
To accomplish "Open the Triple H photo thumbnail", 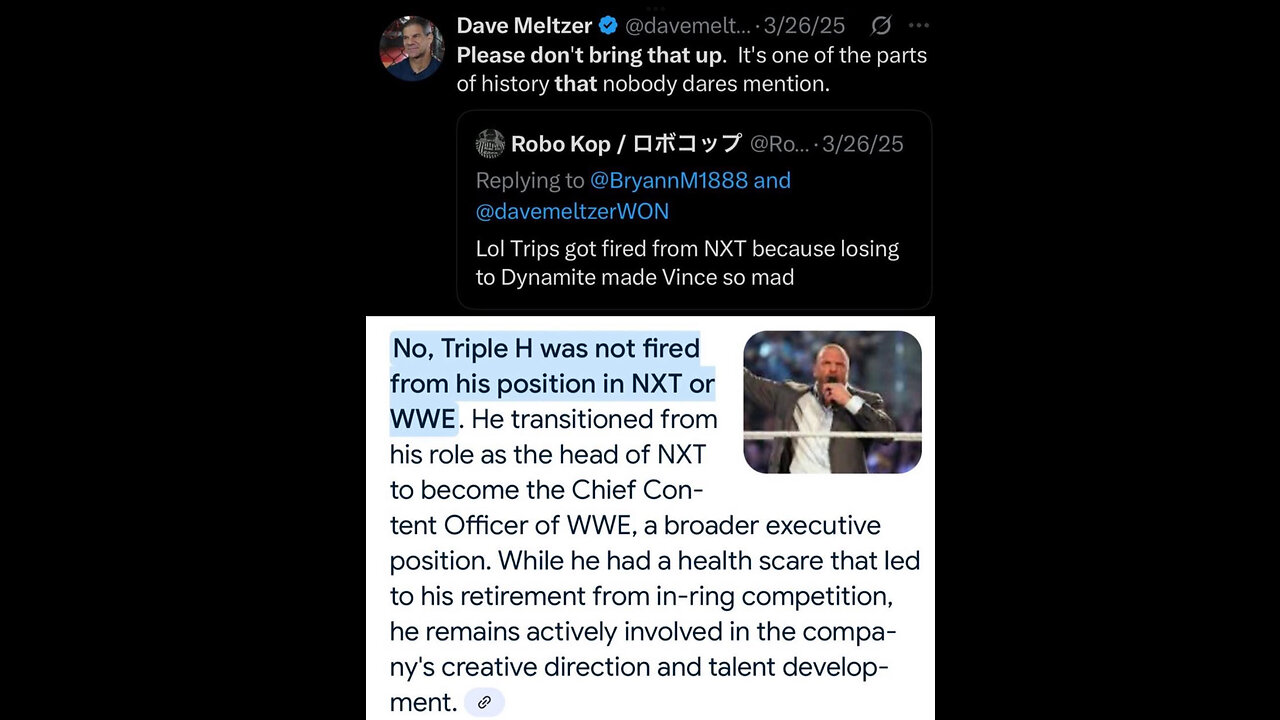I will click(832, 402).
